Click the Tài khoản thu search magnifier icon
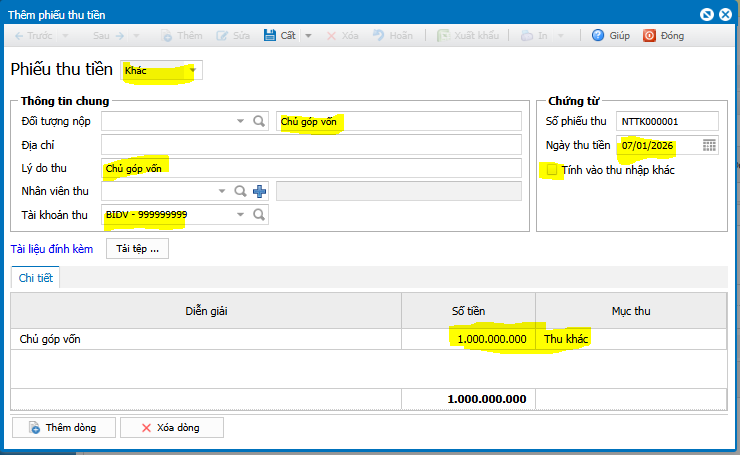The height and width of the screenshot is (455, 740). [x=259, y=215]
